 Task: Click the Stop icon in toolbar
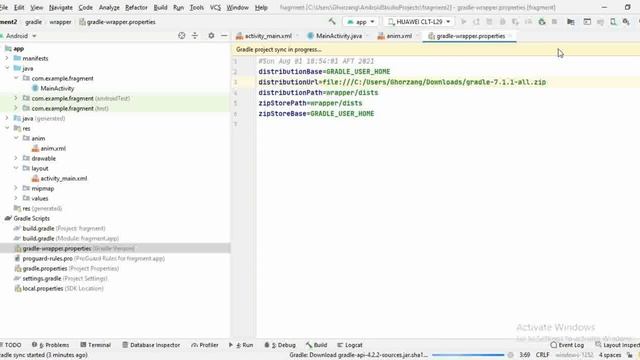(554, 22)
